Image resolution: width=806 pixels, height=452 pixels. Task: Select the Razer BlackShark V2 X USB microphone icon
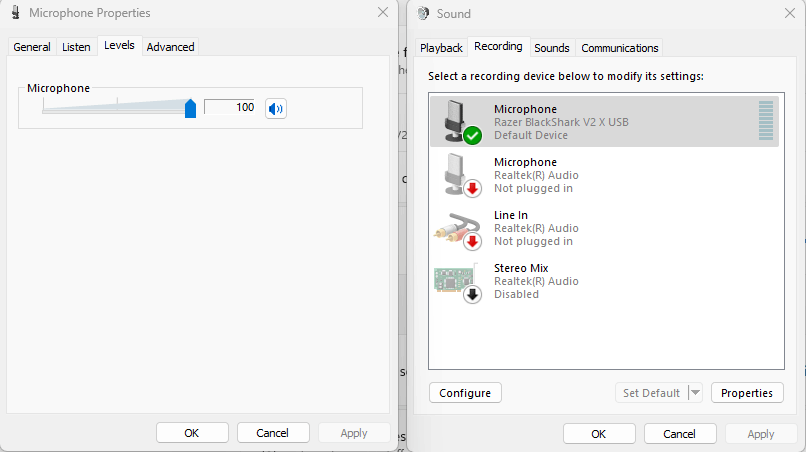point(456,121)
